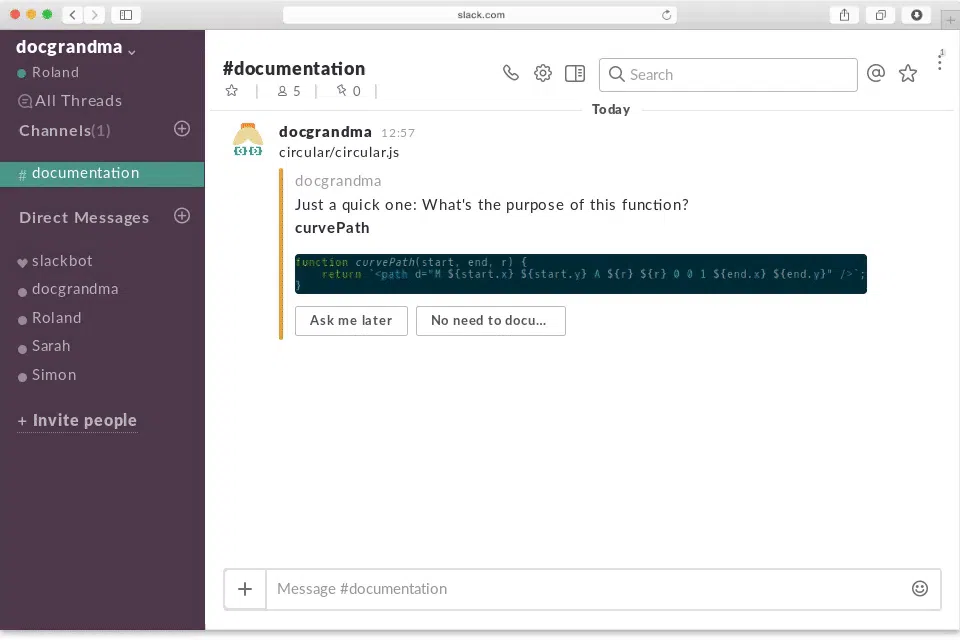The image size is (960, 640).
Task: Focus the Search field
Action: [728, 75]
